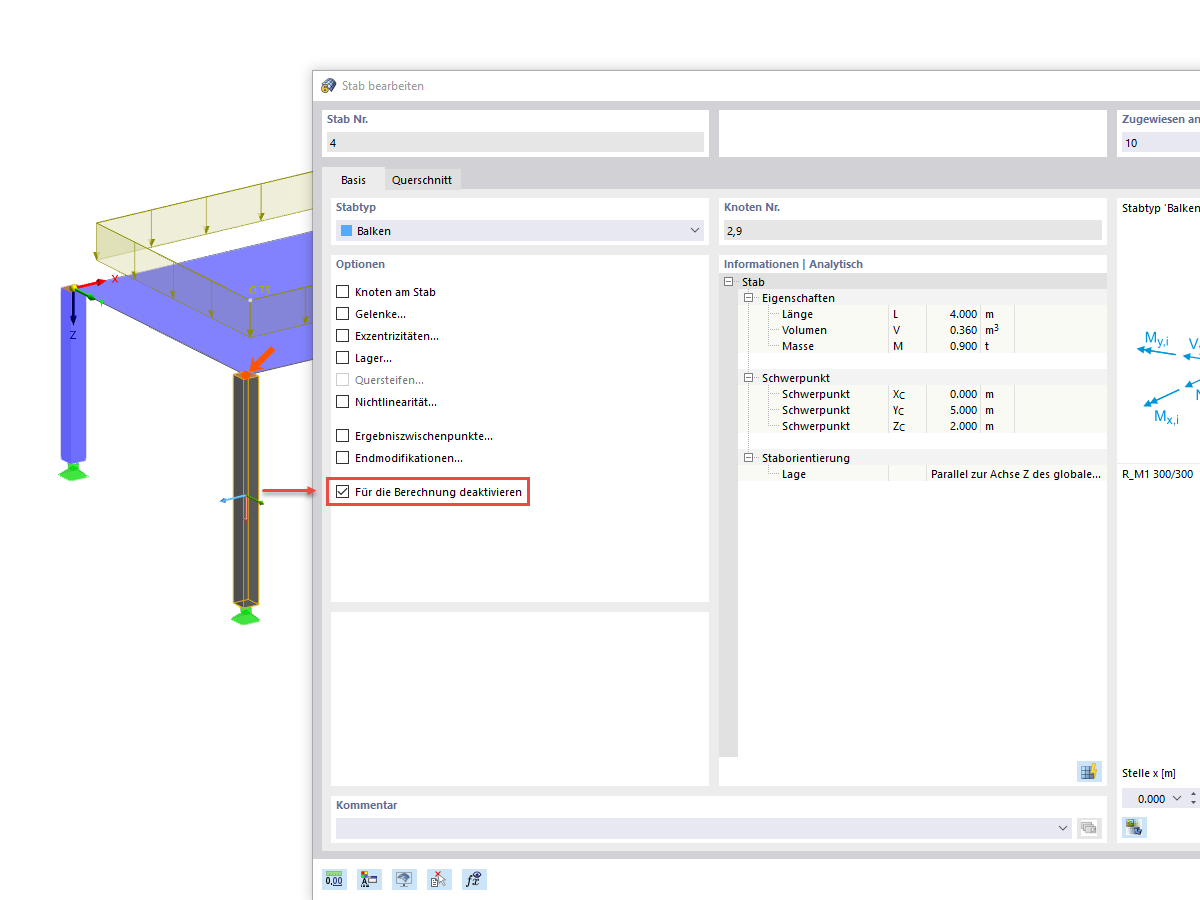Click the fx result values icon
The width and height of the screenshot is (1200, 900).
(x=474, y=879)
